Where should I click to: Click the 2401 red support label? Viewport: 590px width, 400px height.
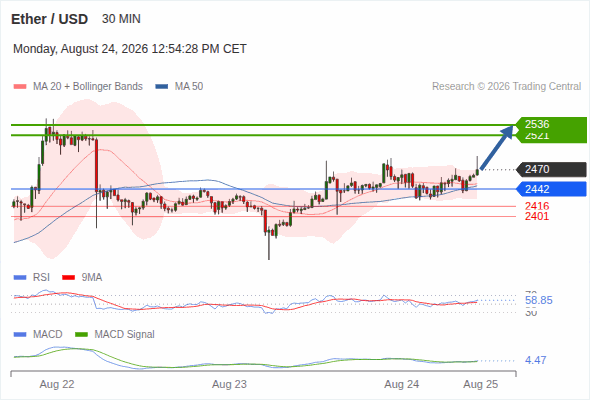pyautogui.click(x=537, y=216)
